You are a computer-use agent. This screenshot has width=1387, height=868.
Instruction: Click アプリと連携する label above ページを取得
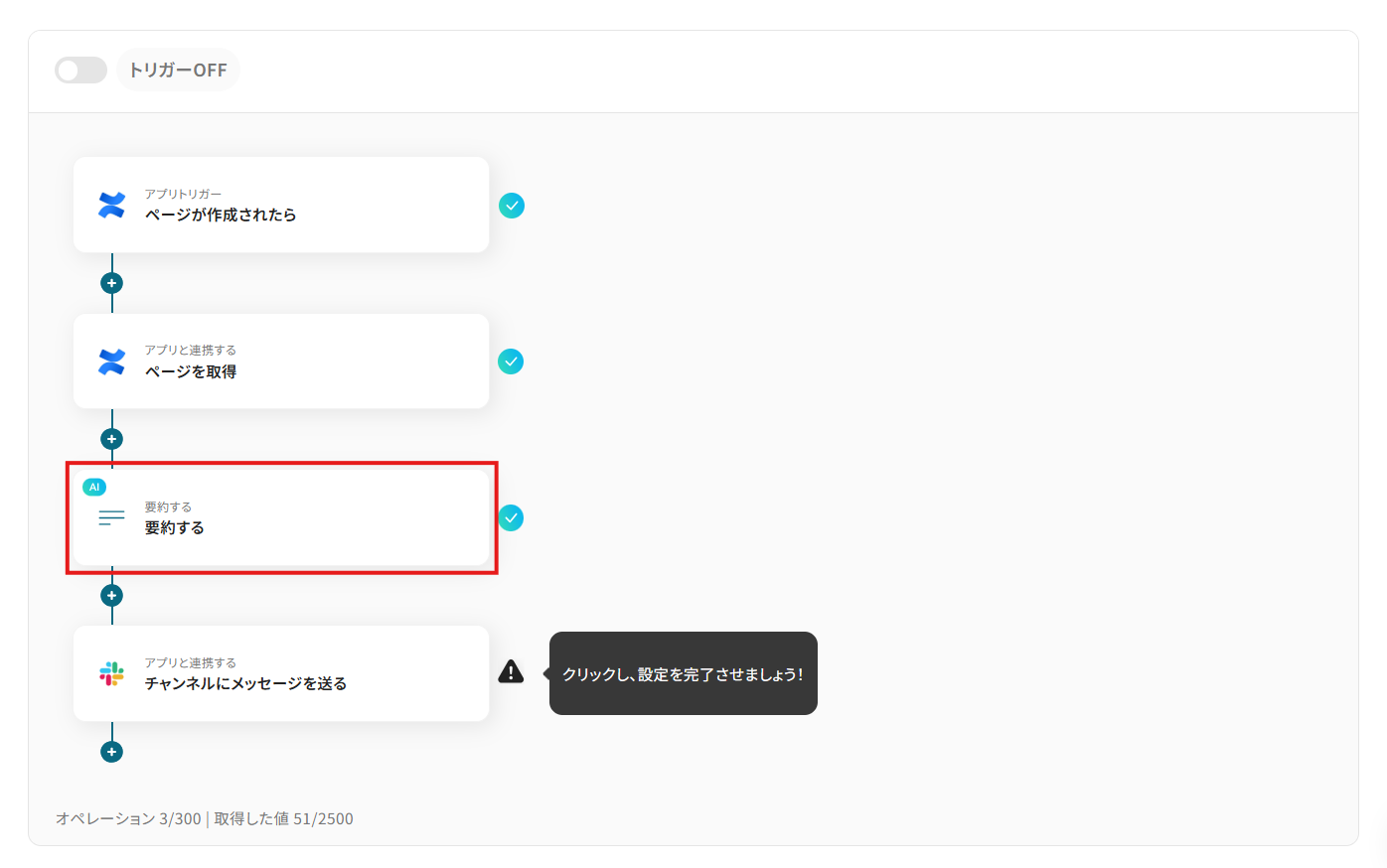click(x=191, y=350)
